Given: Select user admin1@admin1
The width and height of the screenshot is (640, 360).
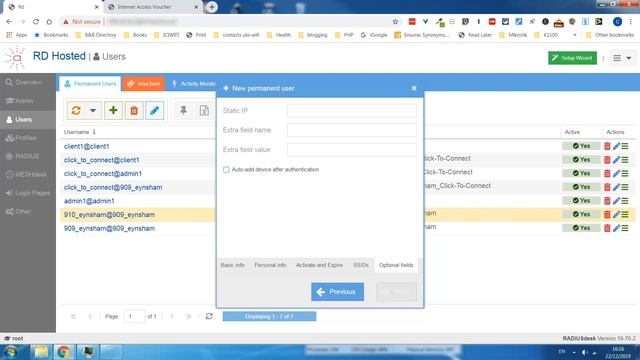Looking at the screenshot, I should (x=89, y=201).
